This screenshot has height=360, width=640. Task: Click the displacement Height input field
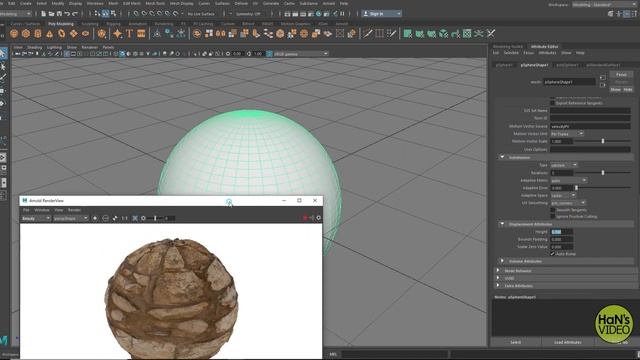(x=562, y=231)
